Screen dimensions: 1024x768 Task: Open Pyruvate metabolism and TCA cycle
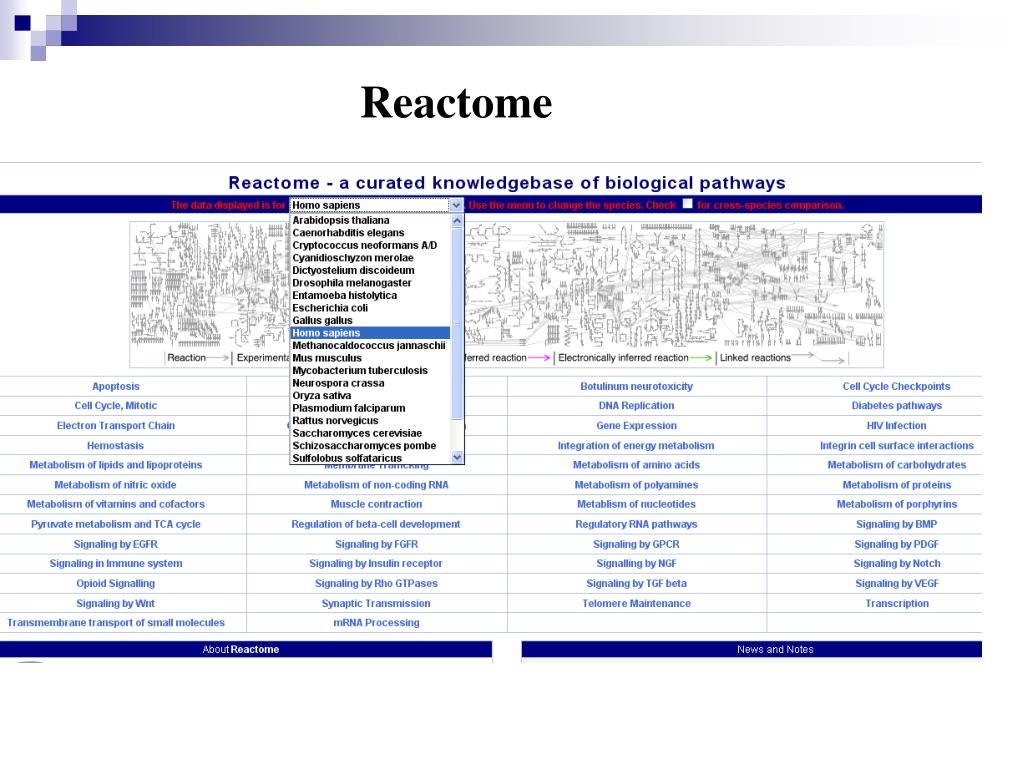[x=116, y=524]
